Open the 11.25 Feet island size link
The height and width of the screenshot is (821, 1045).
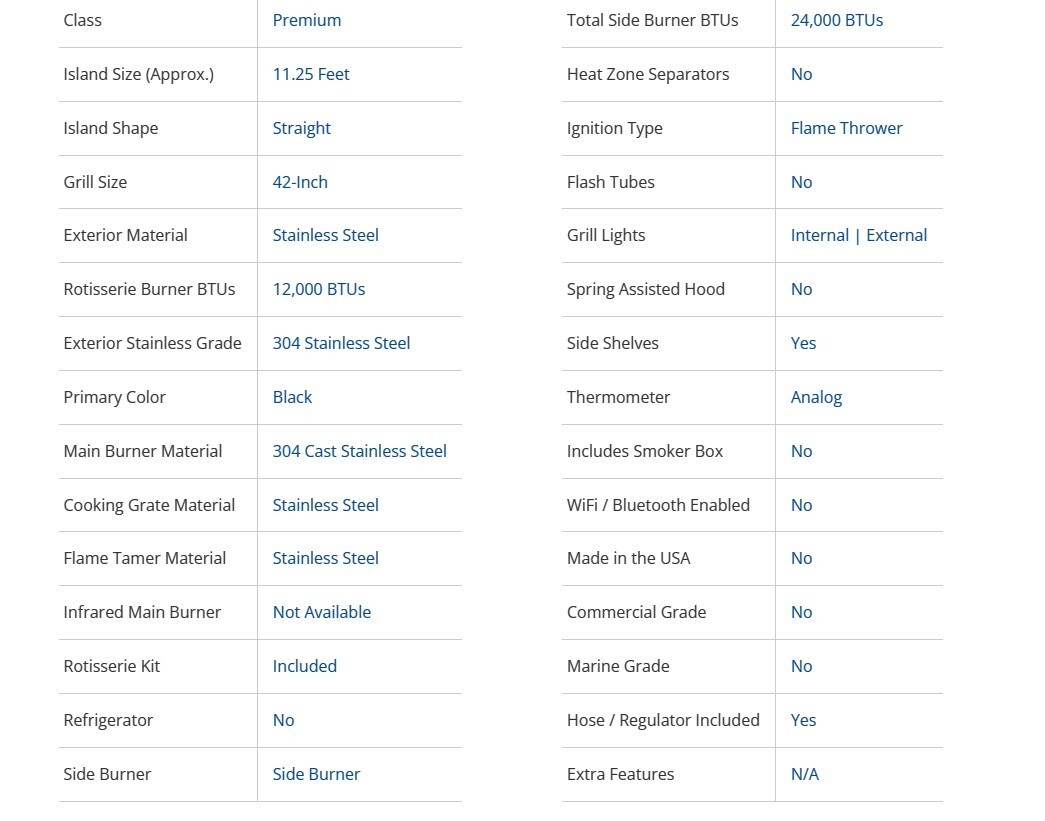(311, 74)
